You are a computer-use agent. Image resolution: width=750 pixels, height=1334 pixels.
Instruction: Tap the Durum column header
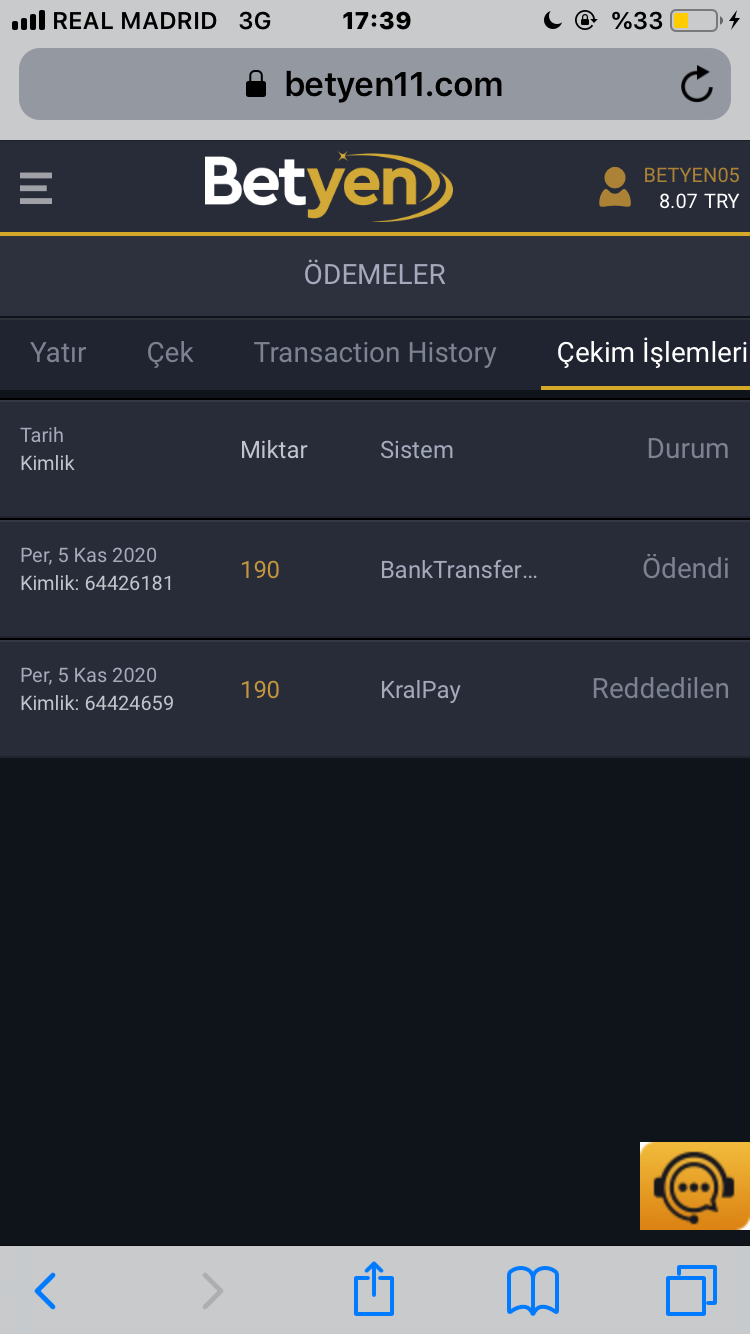(687, 449)
